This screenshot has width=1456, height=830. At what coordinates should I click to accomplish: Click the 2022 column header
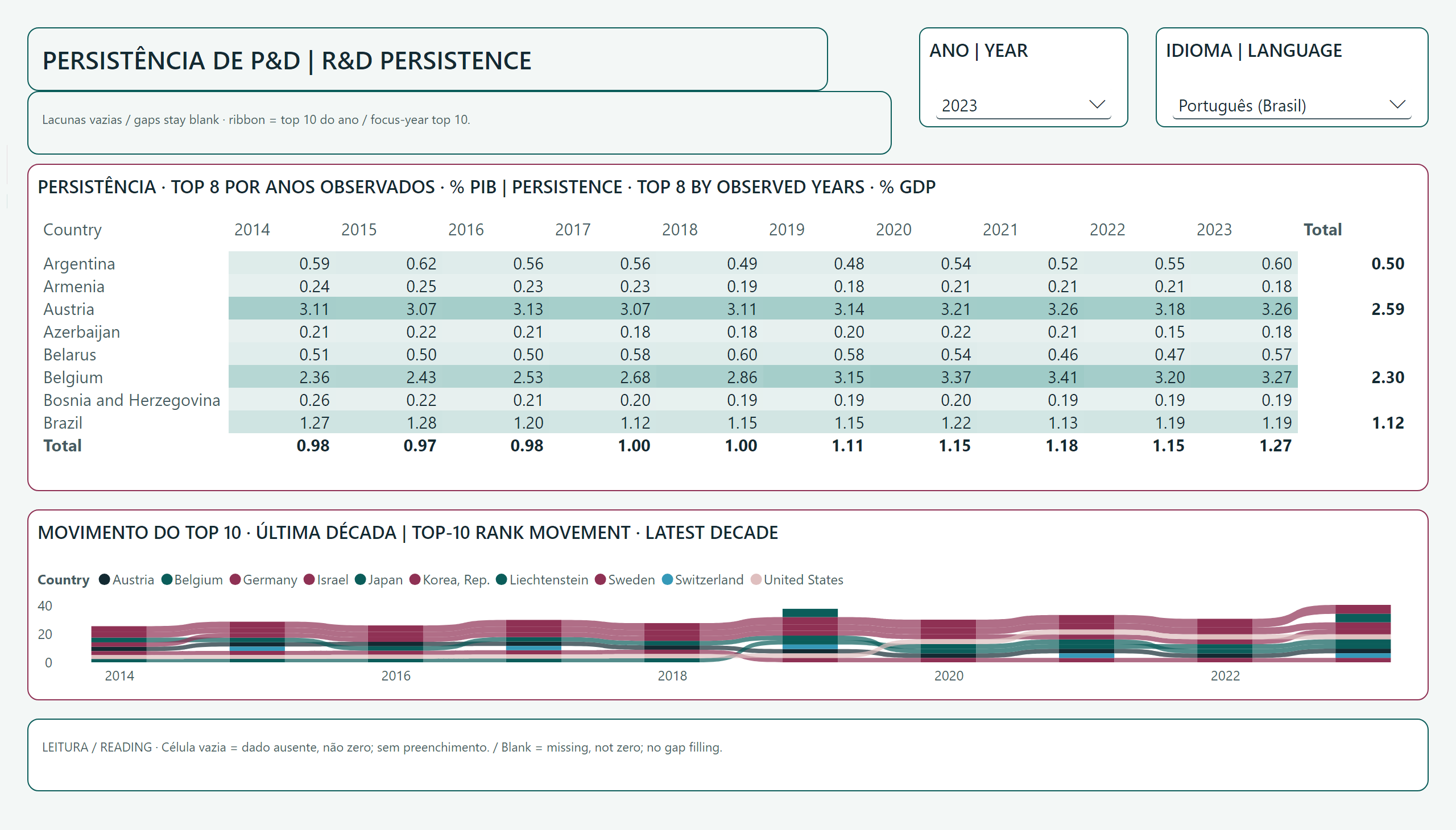[1107, 230]
